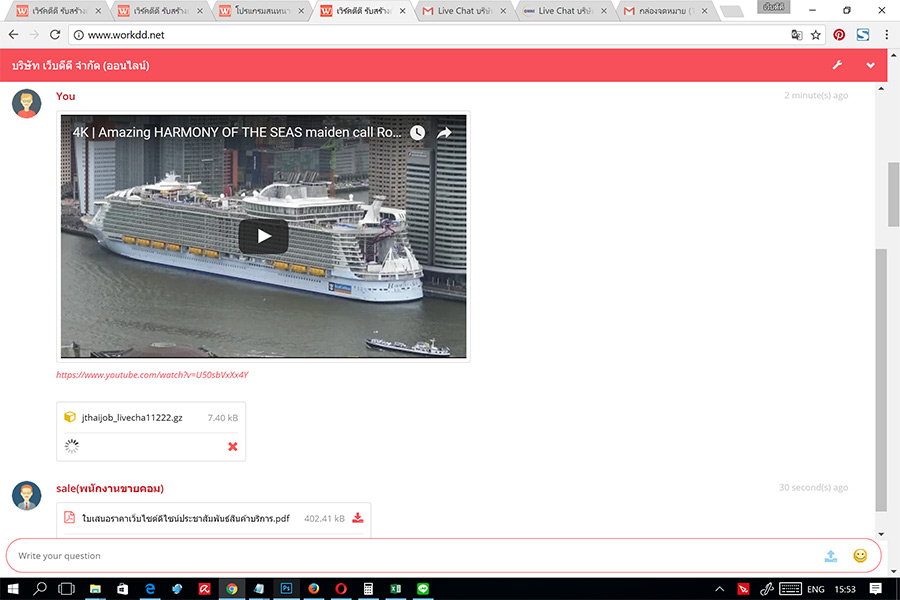
Task: Click the "You" sender name
Action: tap(65, 96)
